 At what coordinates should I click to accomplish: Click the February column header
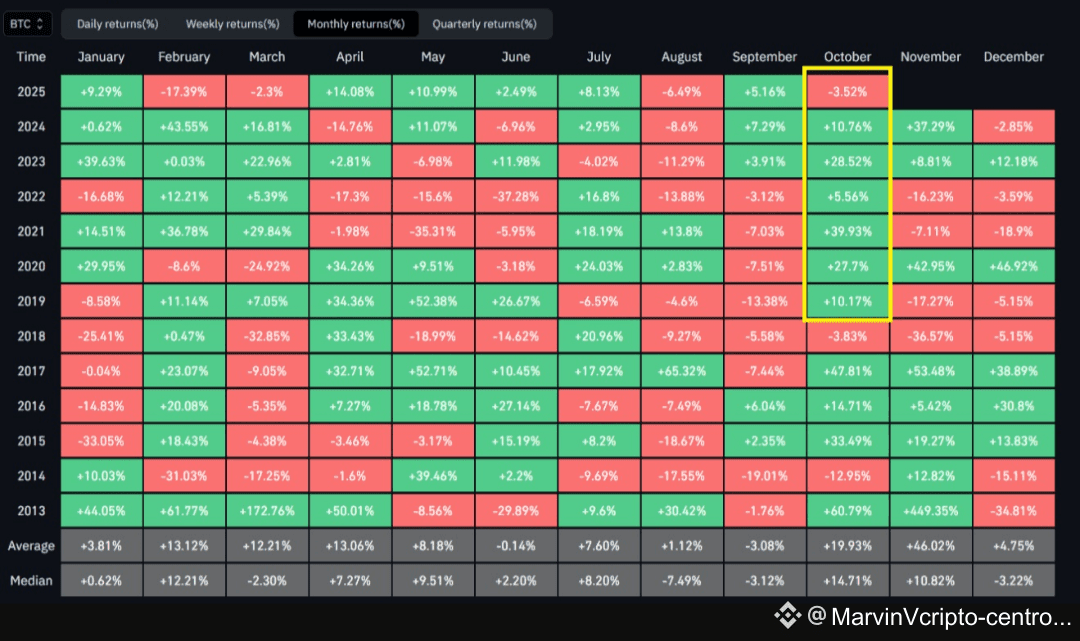(184, 56)
